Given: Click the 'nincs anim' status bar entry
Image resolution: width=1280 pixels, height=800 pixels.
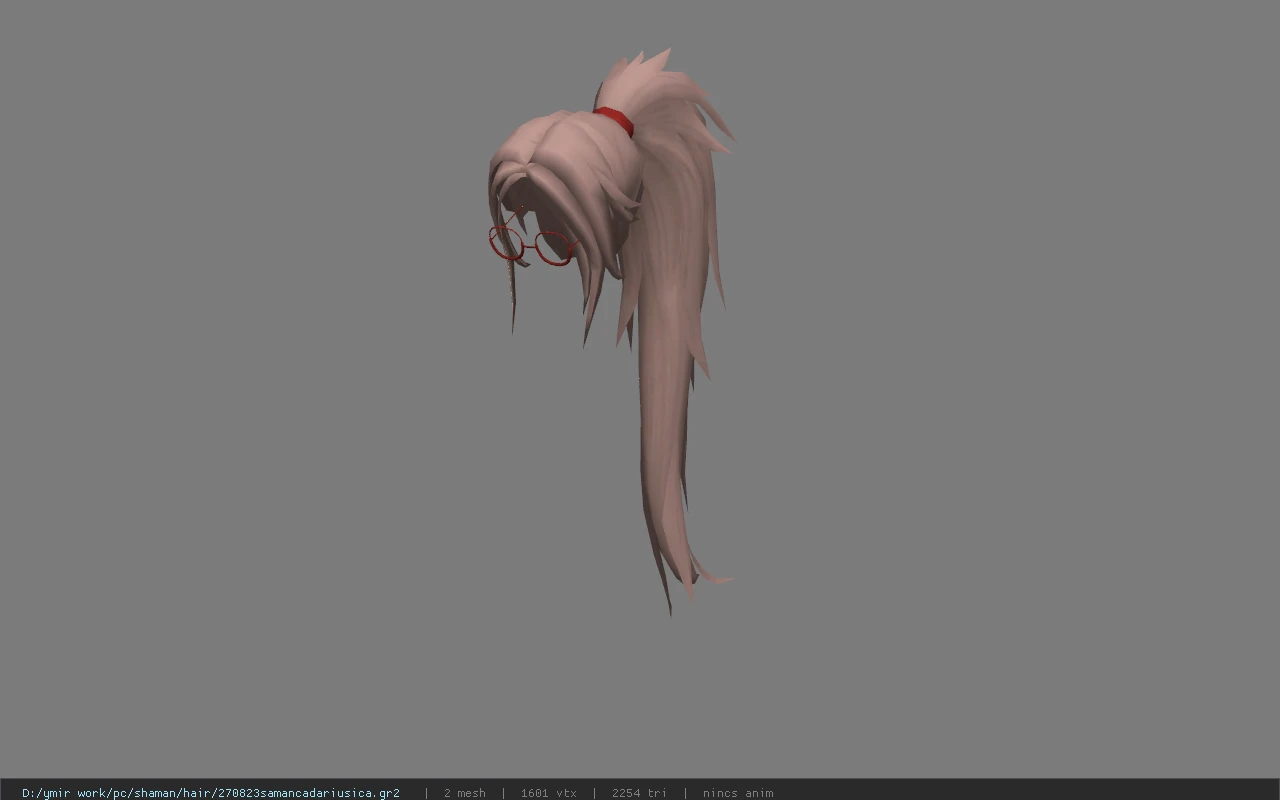Looking at the screenshot, I should click(738, 793).
